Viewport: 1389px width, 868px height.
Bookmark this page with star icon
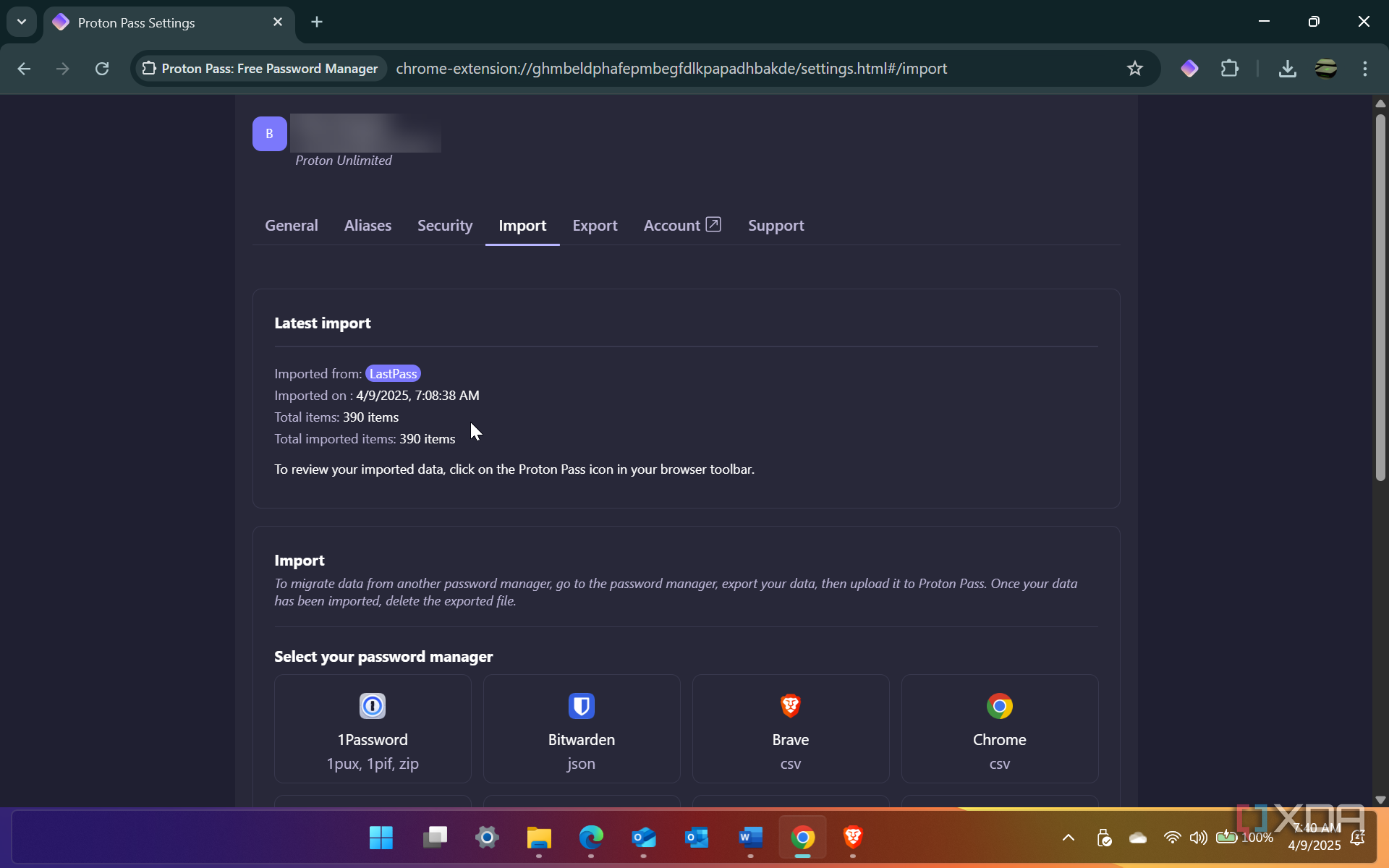(1134, 69)
